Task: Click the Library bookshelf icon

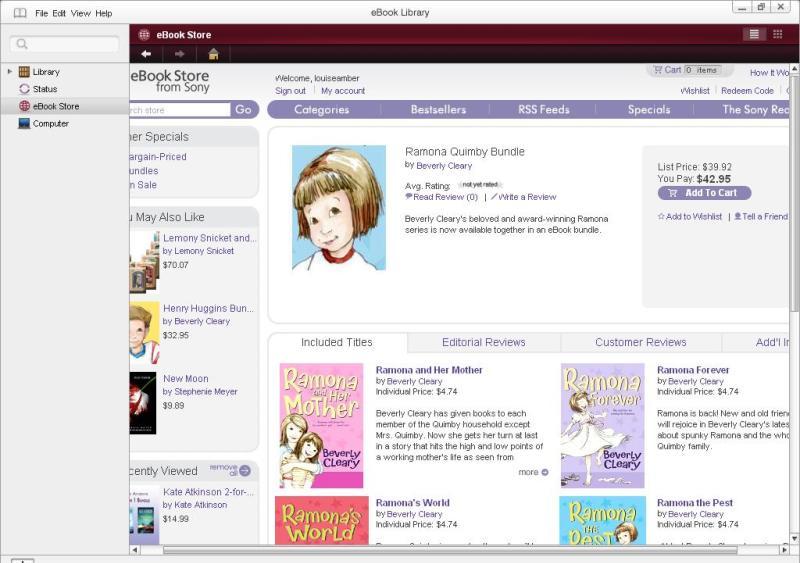Action: (x=24, y=72)
